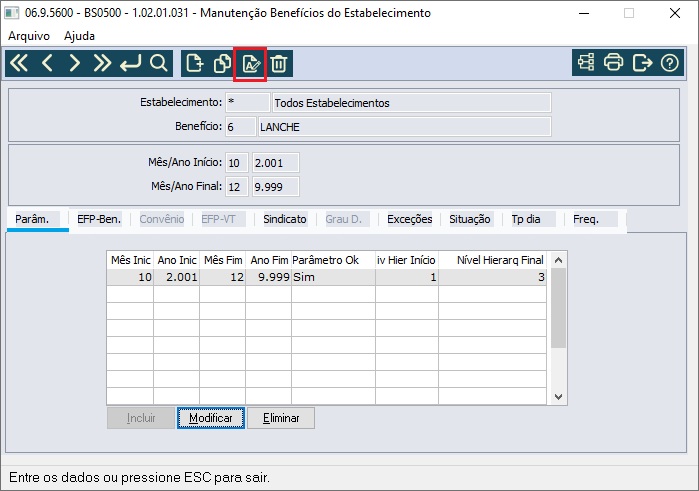Image resolution: width=699 pixels, height=491 pixels.
Task: Click the Todos Estabelecimentos description field
Action: tap(411, 103)
